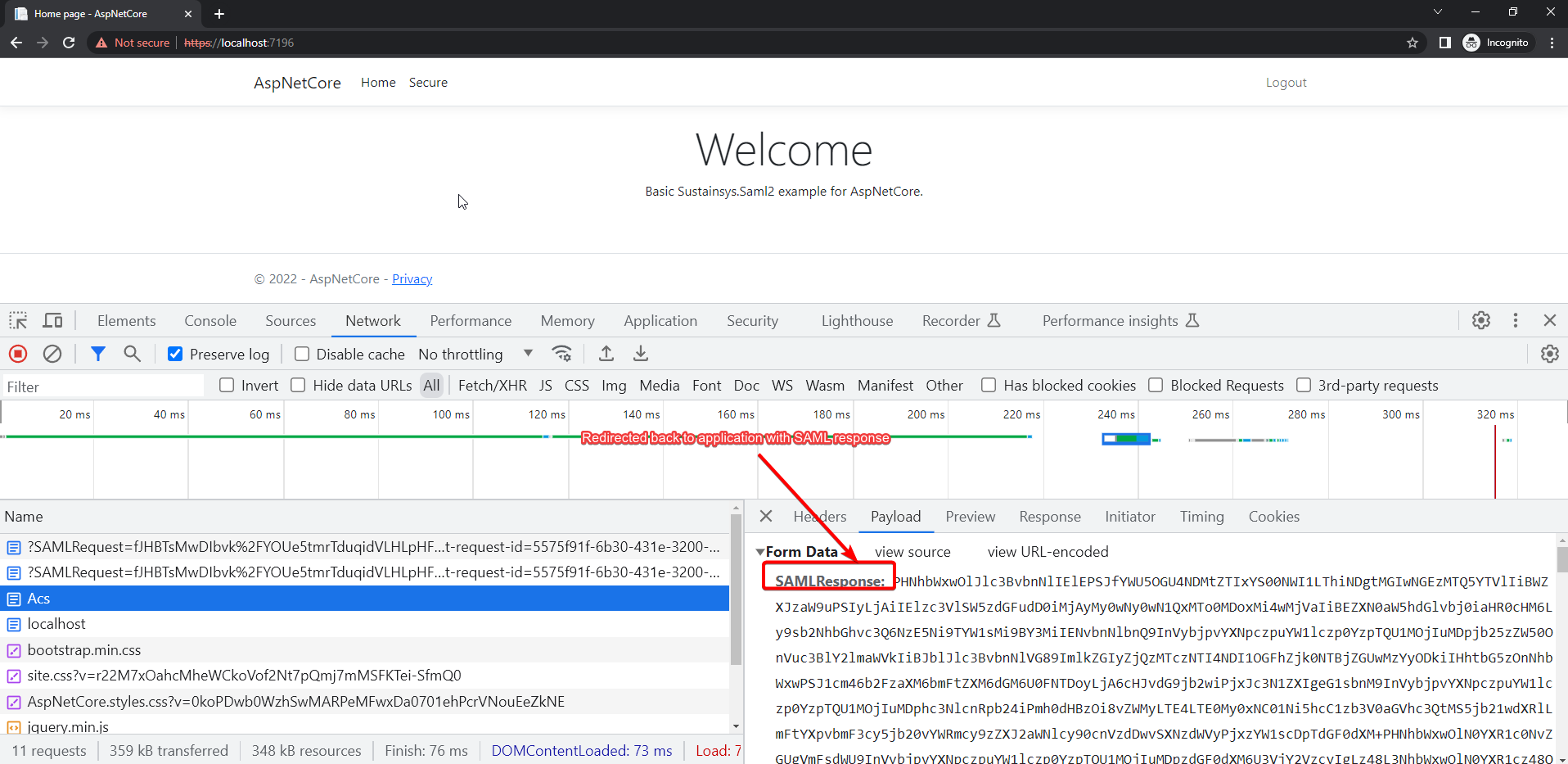The width and height of the screenshot is (1568, 764).
Task: Filter requests by Fetch/XHR
Action: [x=492, y=385]
